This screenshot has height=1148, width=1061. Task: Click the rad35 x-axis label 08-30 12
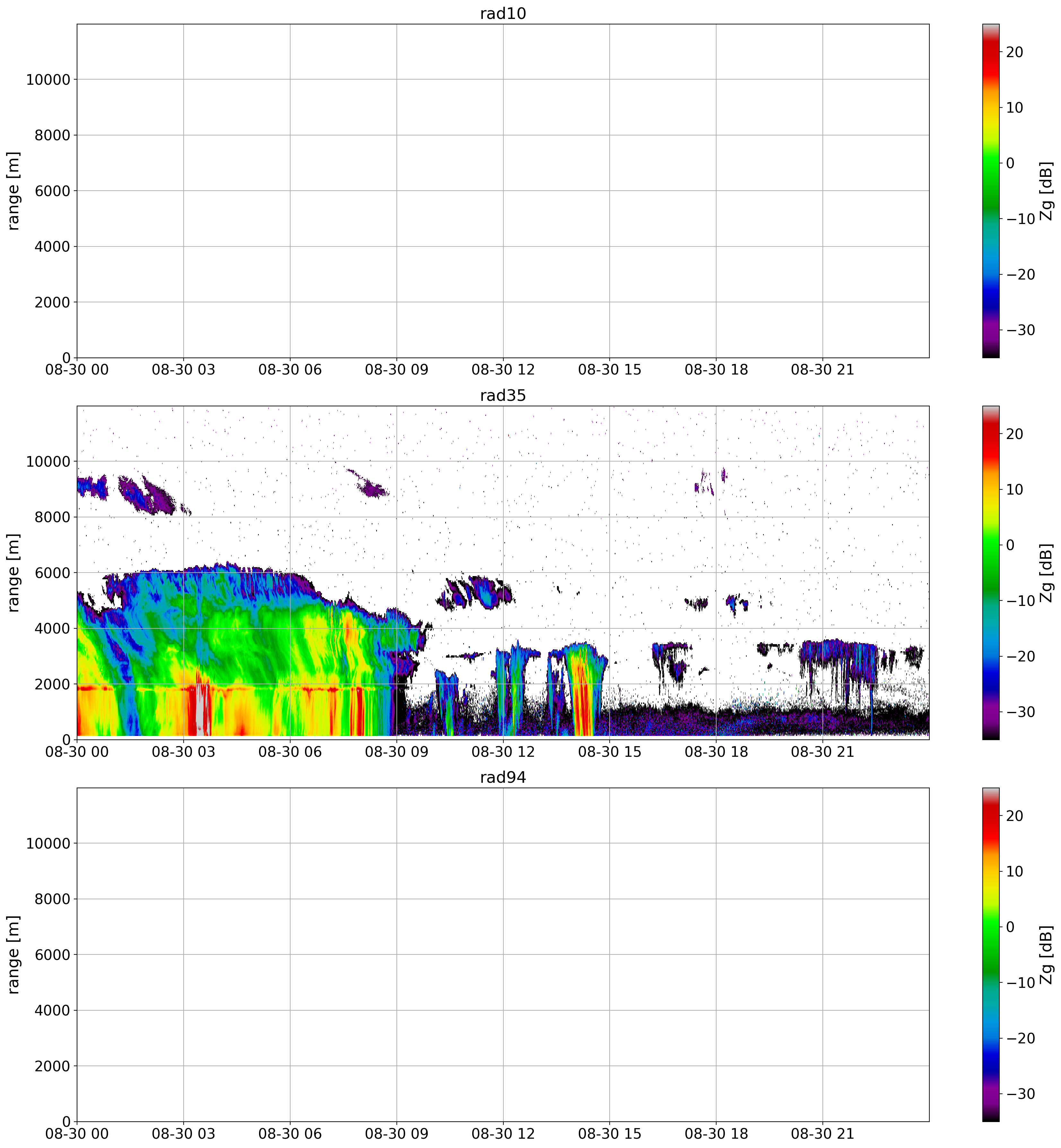[503, 752]
